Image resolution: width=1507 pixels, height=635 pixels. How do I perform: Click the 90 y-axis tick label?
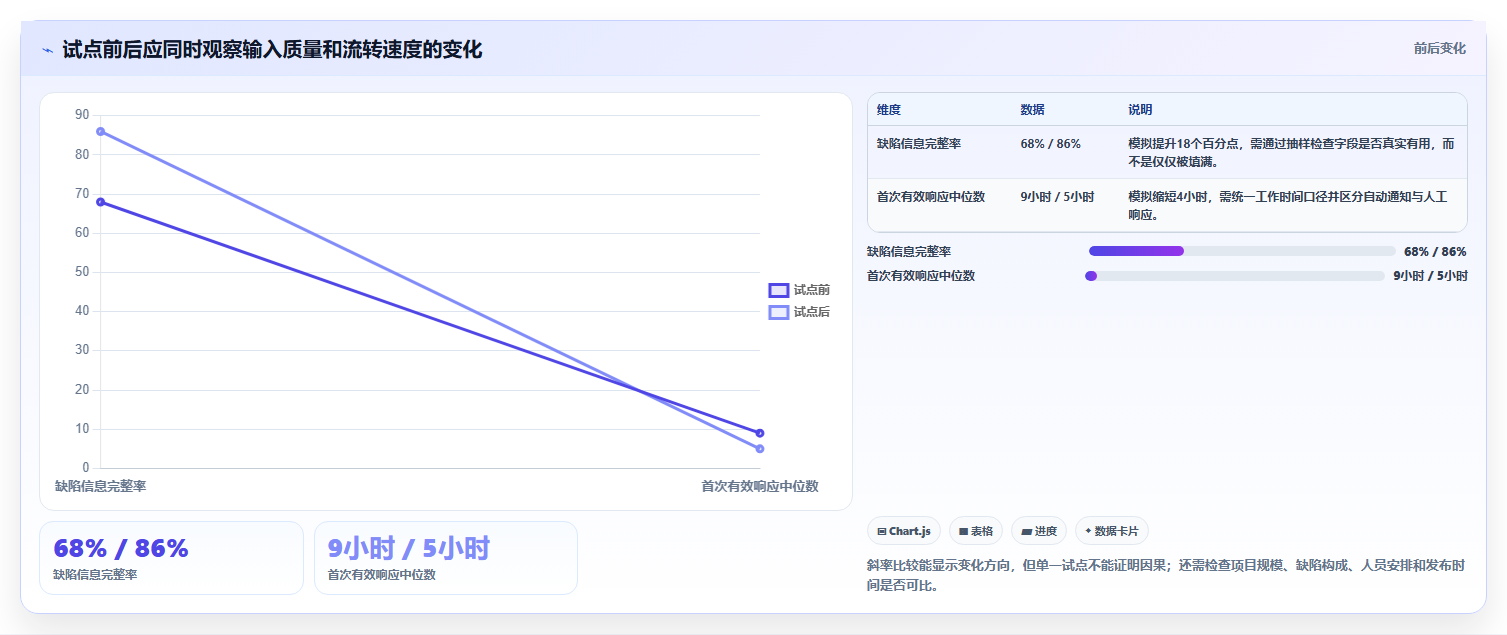(x=82, y=115)
